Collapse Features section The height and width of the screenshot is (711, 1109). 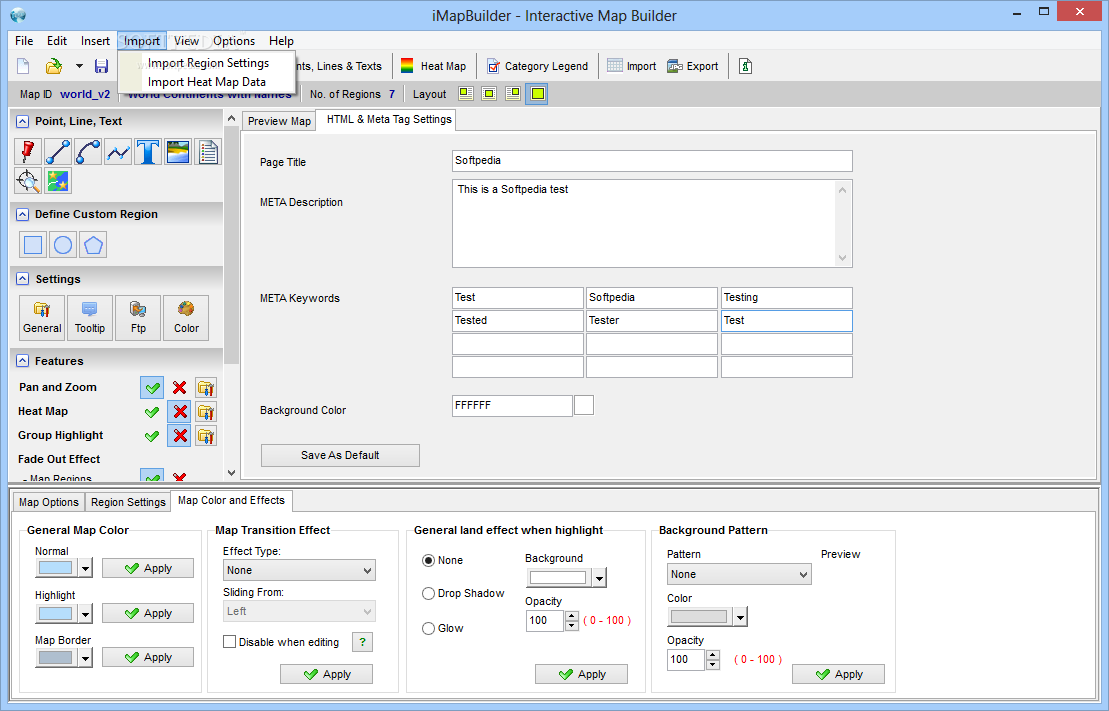pyautogui.click(x=23, y=362)
